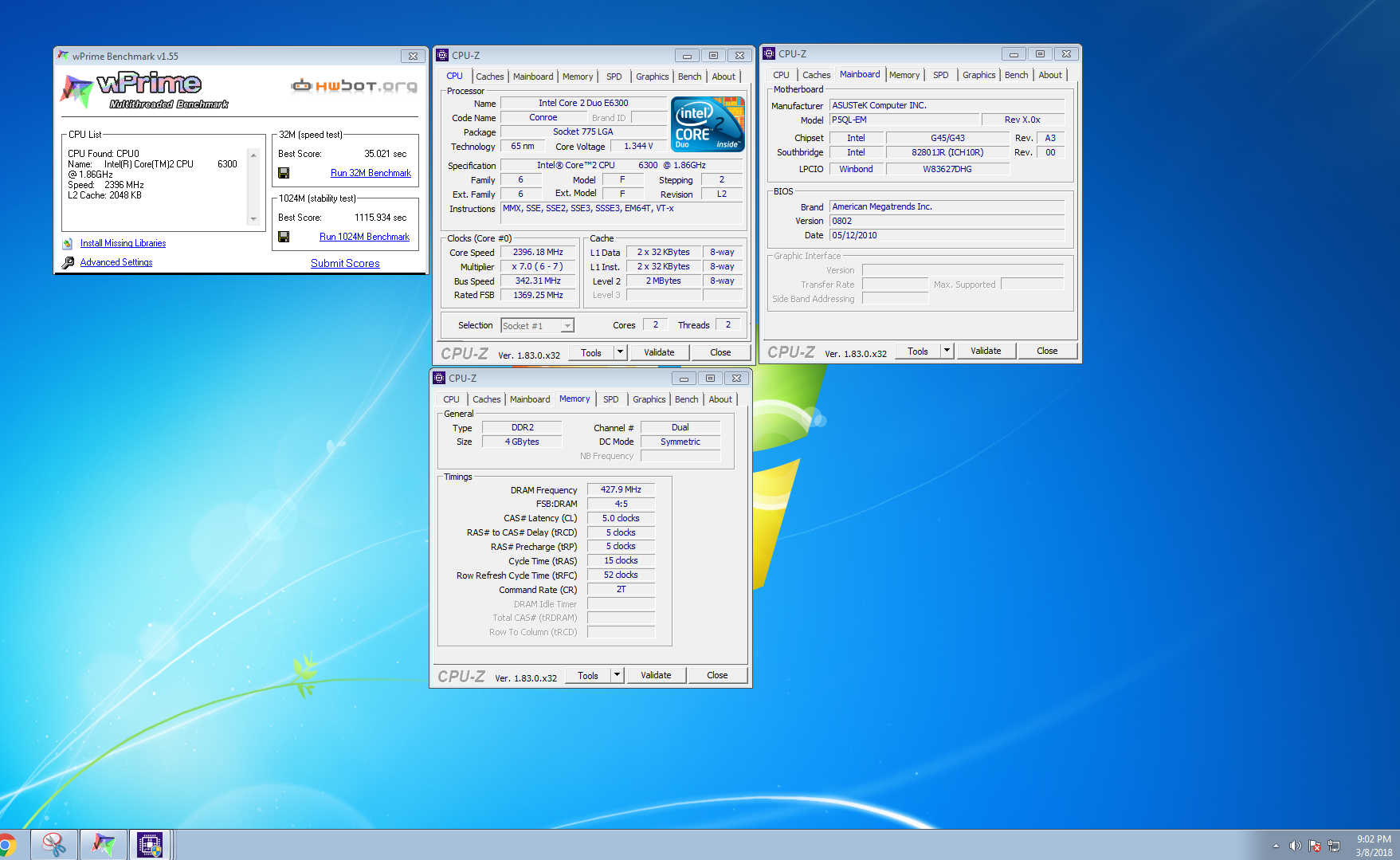Open Tools dropdown arrow in Memory window
Viewport: 1400px width, 860px height.
(x=617, y=675)
